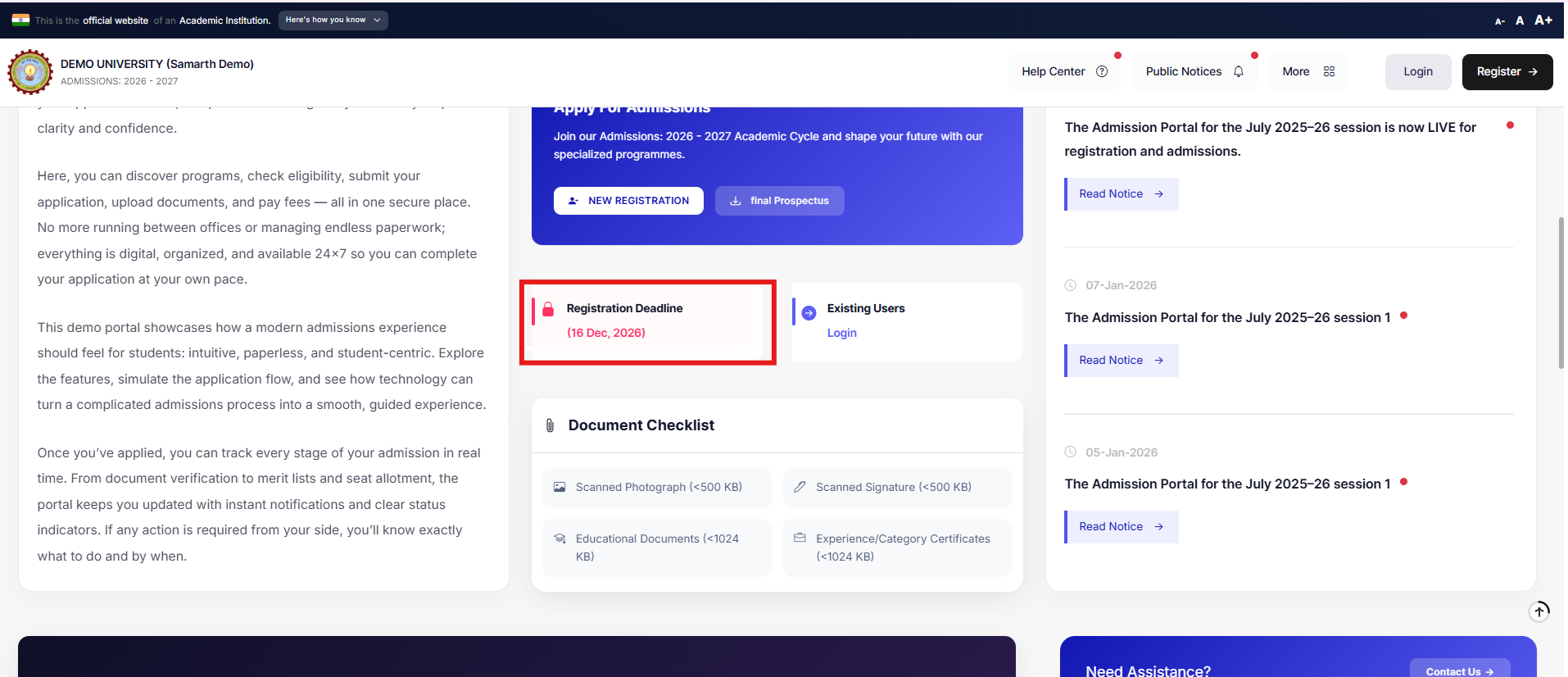Reset font size with the A control
1568x677 pixels.
tap(1520, 20)
